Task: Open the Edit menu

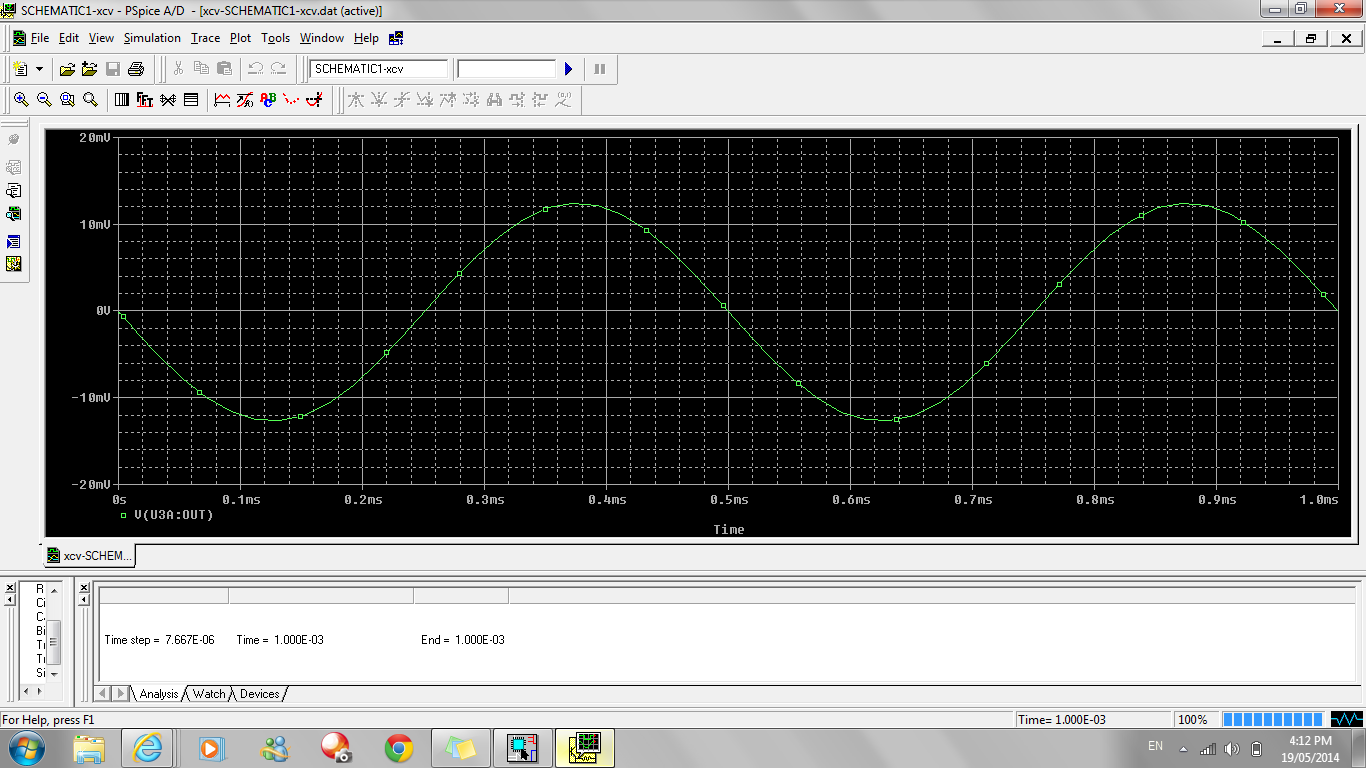Action: [x=69, y=38]
